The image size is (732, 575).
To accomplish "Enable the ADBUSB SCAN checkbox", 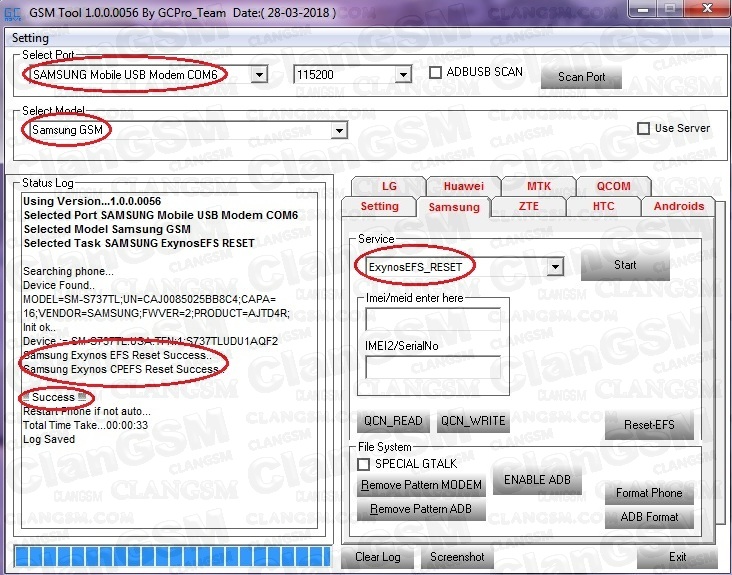I will coord(435,72).
